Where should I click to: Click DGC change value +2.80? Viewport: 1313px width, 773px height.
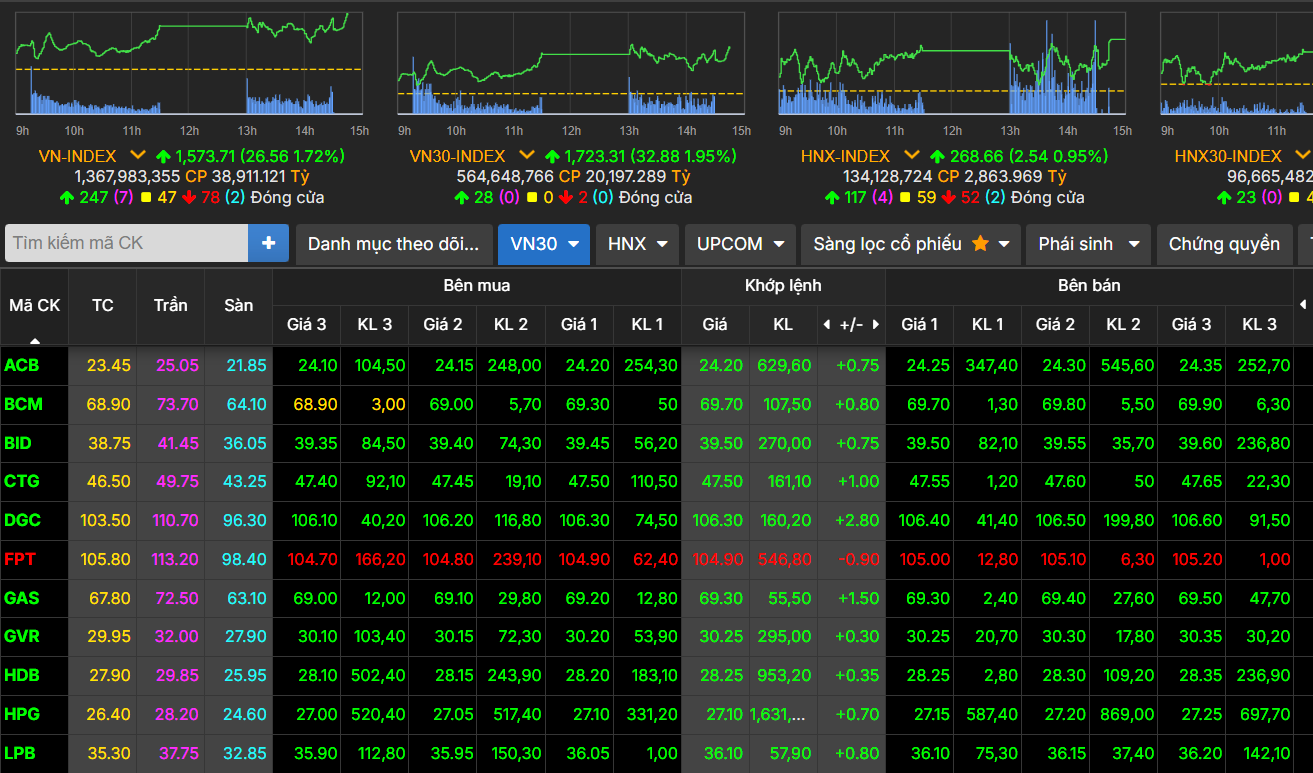tap(856, 520)
